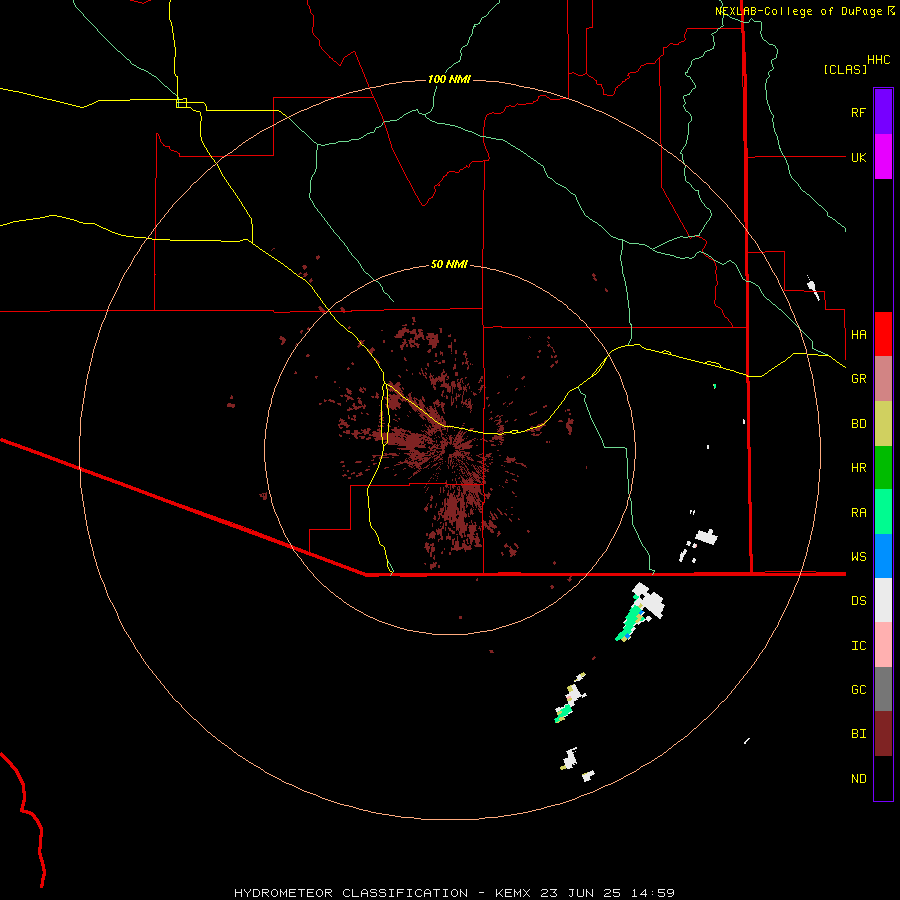Click the Hydrometeor Classification KEMX title text

pyautogui.click(x=454, y=893)
